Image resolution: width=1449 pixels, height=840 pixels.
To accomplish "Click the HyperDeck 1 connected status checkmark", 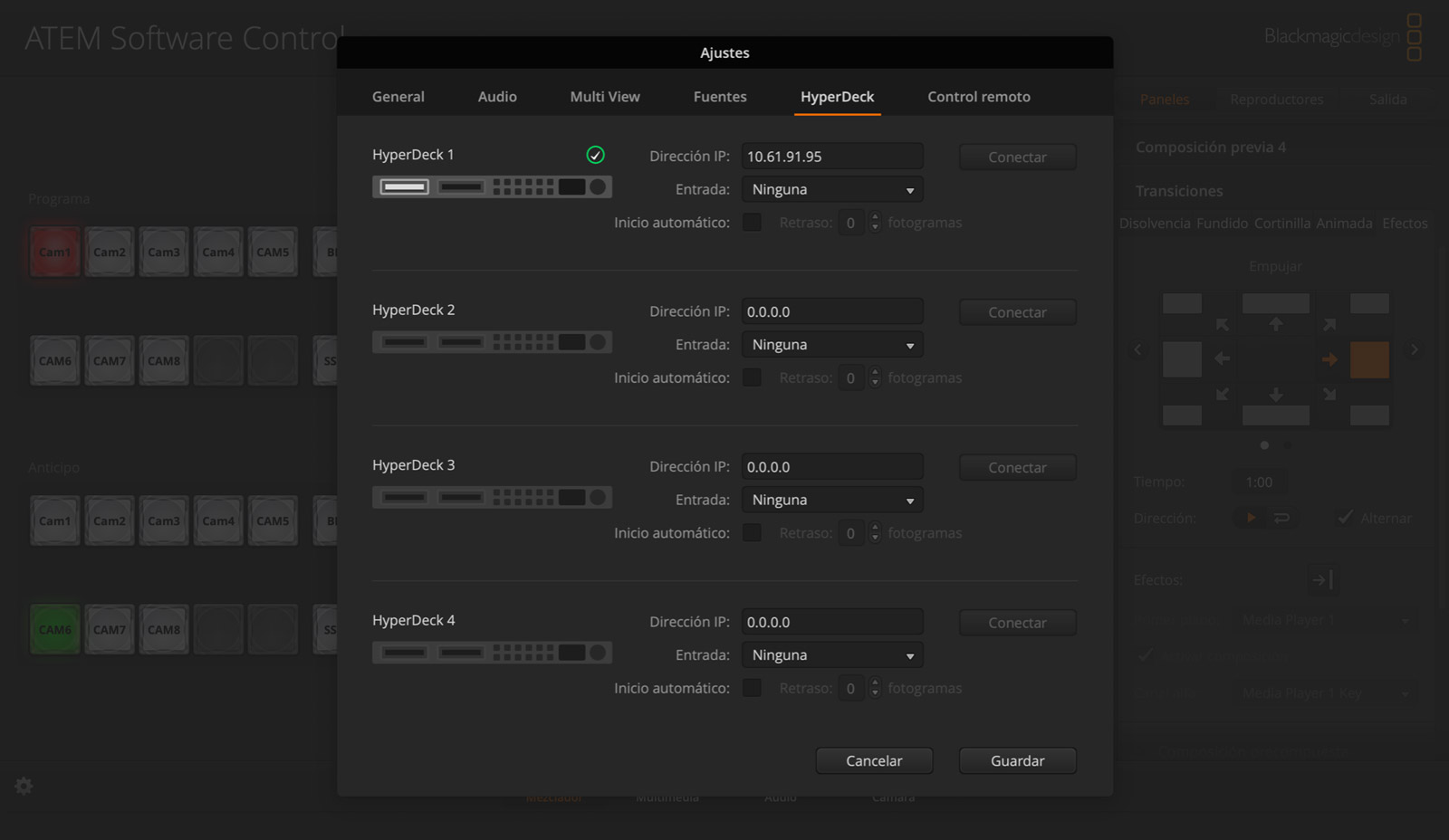I will coord(595,155).
